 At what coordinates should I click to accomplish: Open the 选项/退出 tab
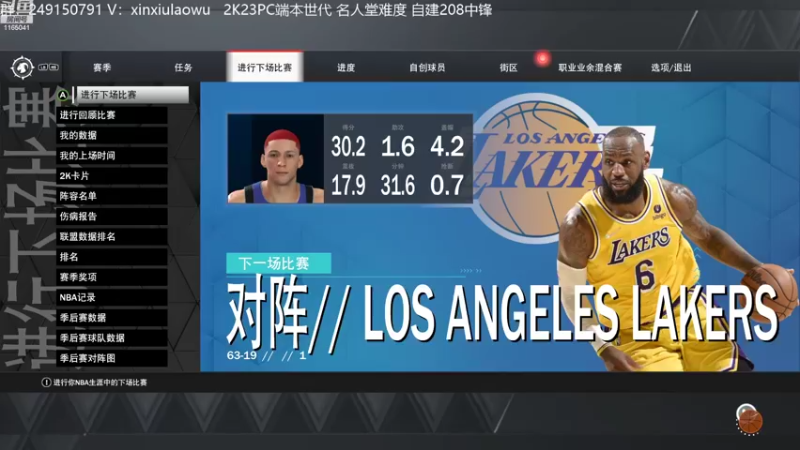coord(671,67)
